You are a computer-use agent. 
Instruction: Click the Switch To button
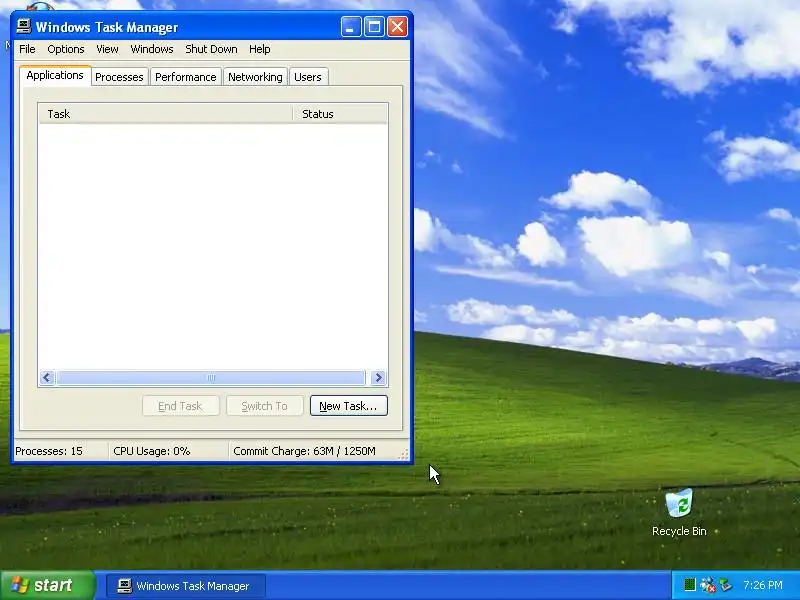265,406
